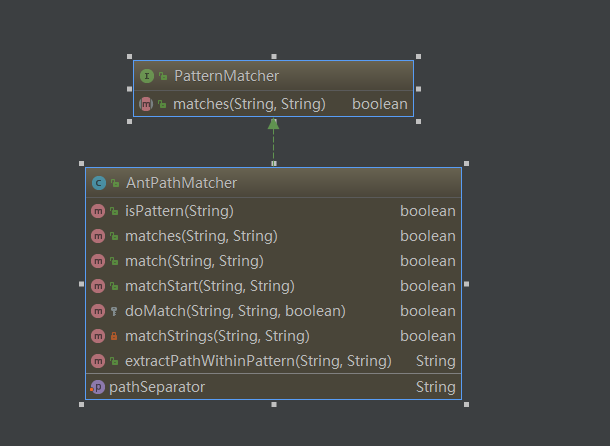The height and width of the screenshot is (446, 610).
Task: Click the public icon beside extractPathWithinPattern
Action: tap(114, 361)
